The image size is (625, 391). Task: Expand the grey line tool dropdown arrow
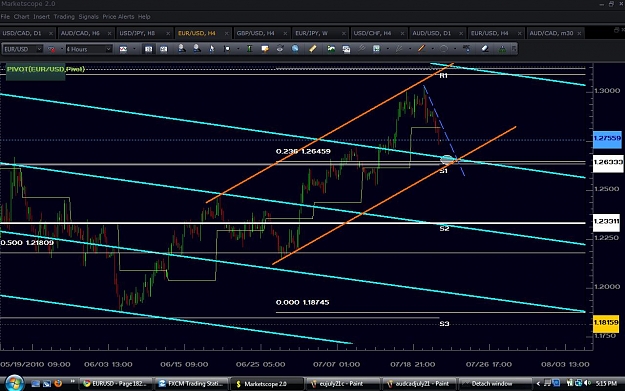point(410,49)
